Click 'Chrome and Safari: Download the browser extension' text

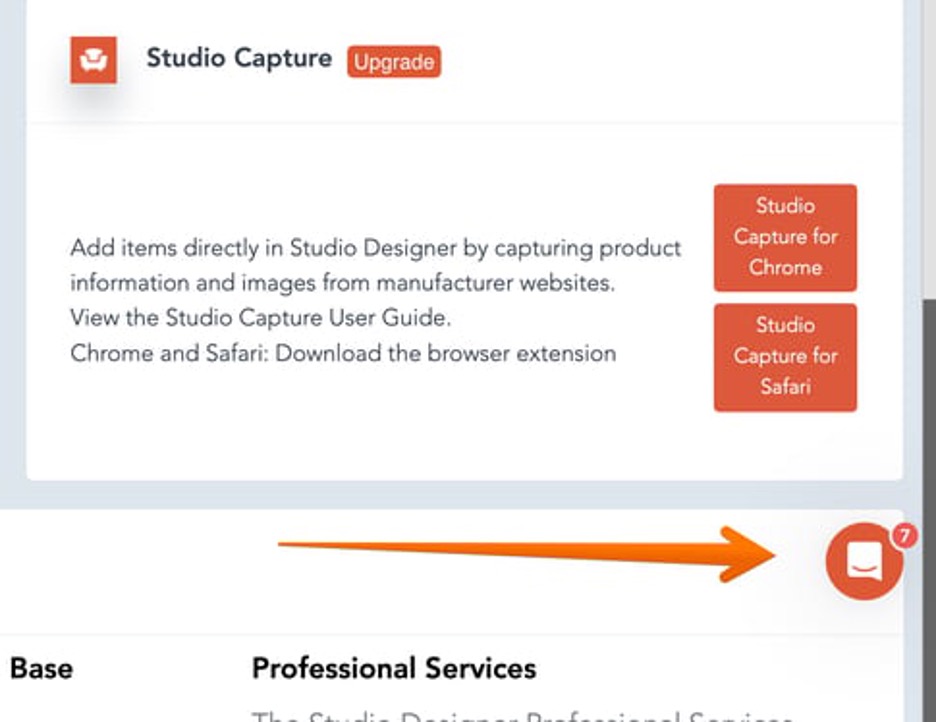pyautogui.click(x=343, y=353)
